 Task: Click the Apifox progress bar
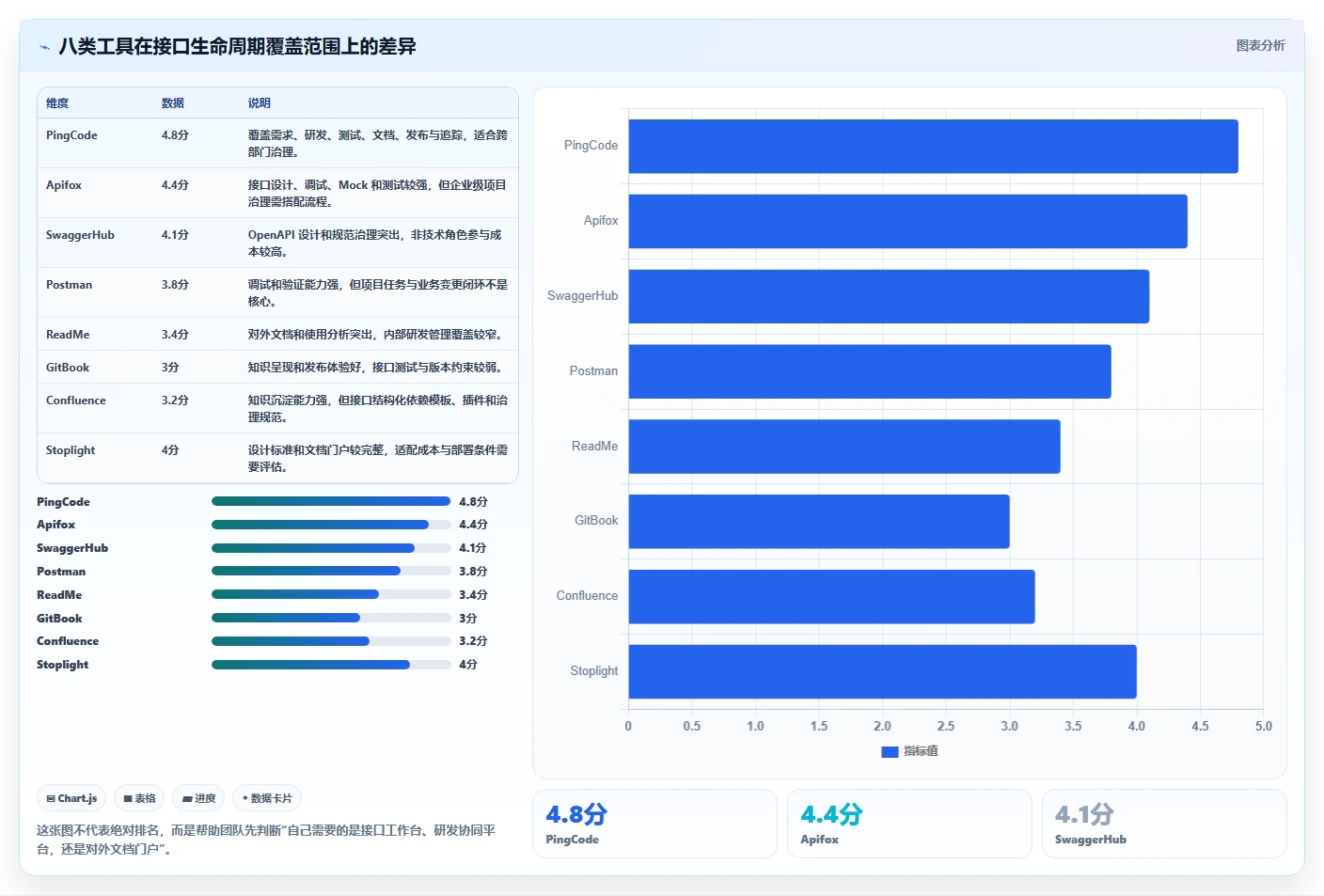point(331,525)
